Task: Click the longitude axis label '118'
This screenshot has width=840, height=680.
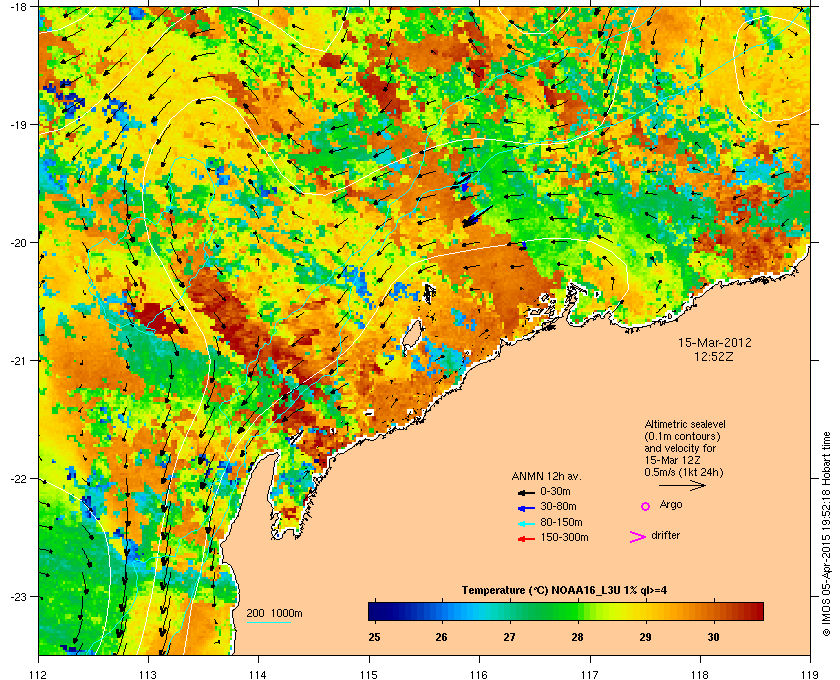Action: [700, 674]
